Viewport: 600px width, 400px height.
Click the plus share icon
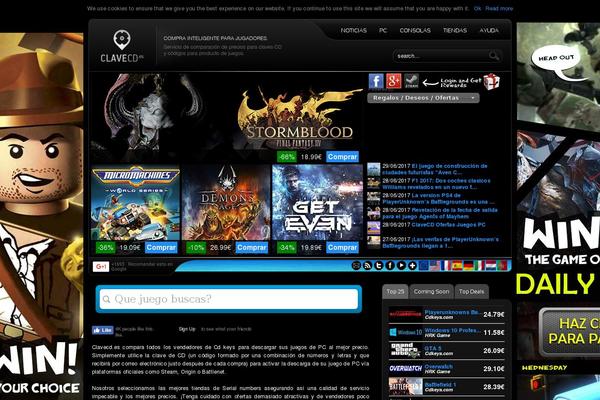tap(412, 265)
